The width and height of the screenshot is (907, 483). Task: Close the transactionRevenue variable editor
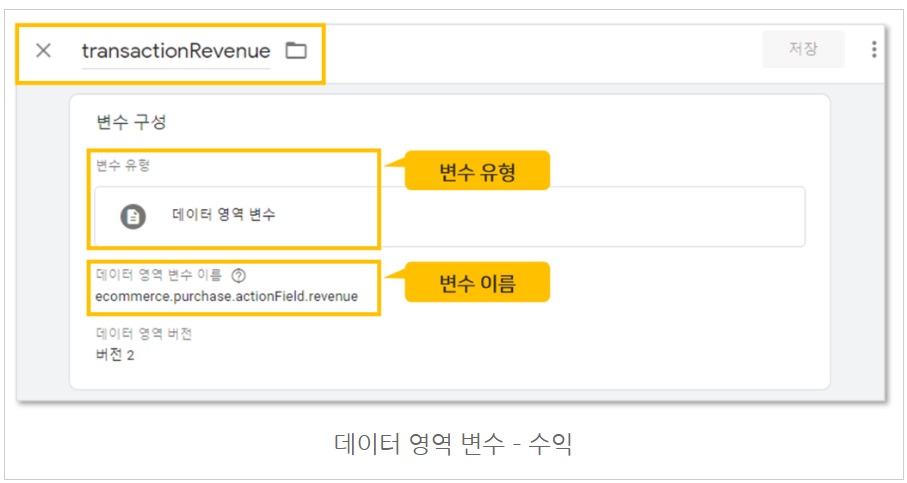[x=43, y=51]
